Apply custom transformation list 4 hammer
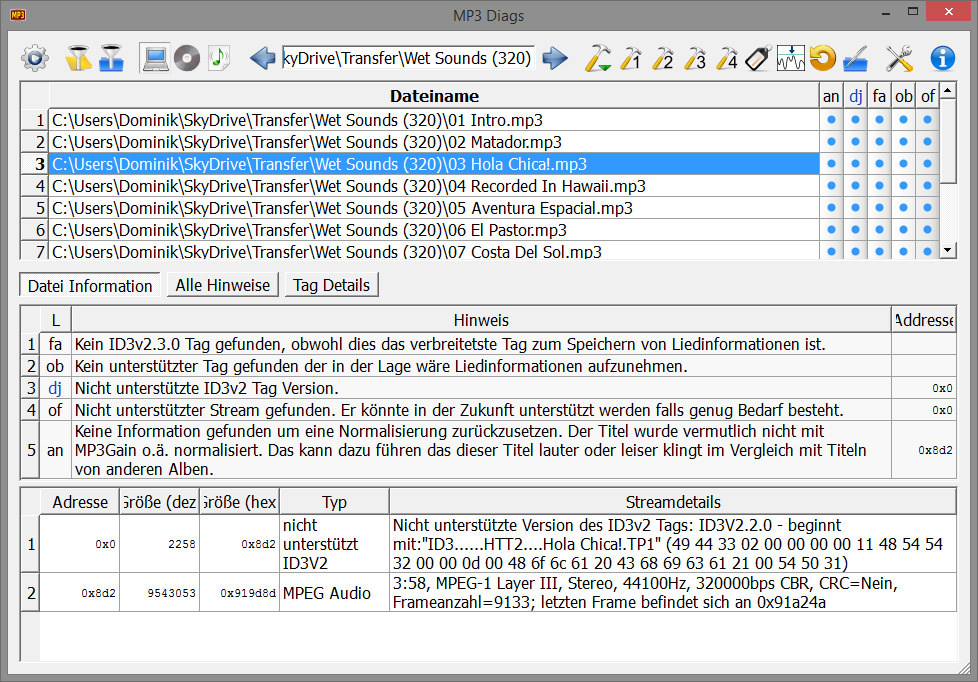The width and height of the screenshot is (978, 682). (727, 58)
